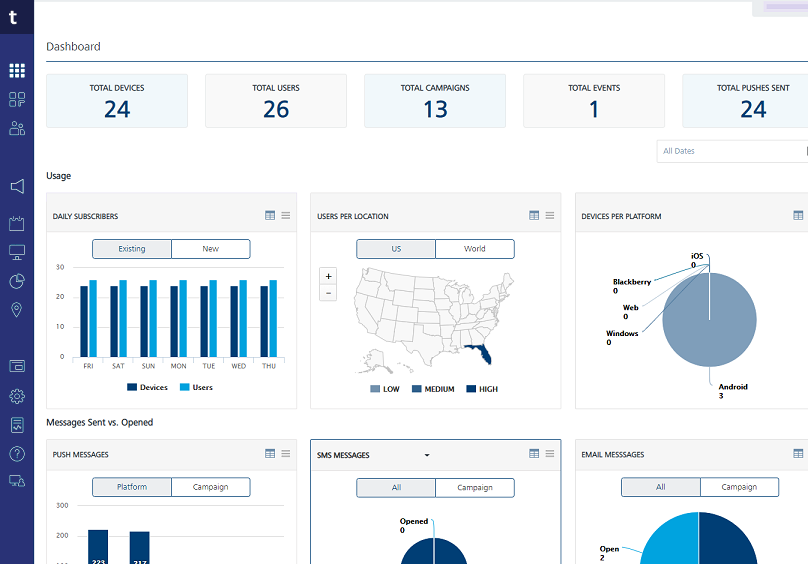The image size is (808, 564).
Task: Zoom out on the US map
Action: [x=328, y=293]
